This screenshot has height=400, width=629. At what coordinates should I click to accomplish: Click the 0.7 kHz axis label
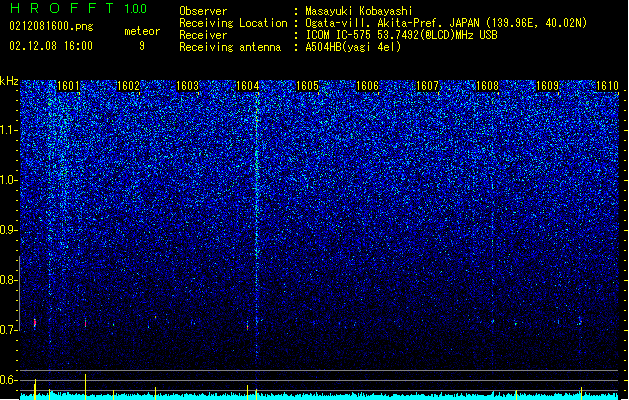(x=8, y=330)
